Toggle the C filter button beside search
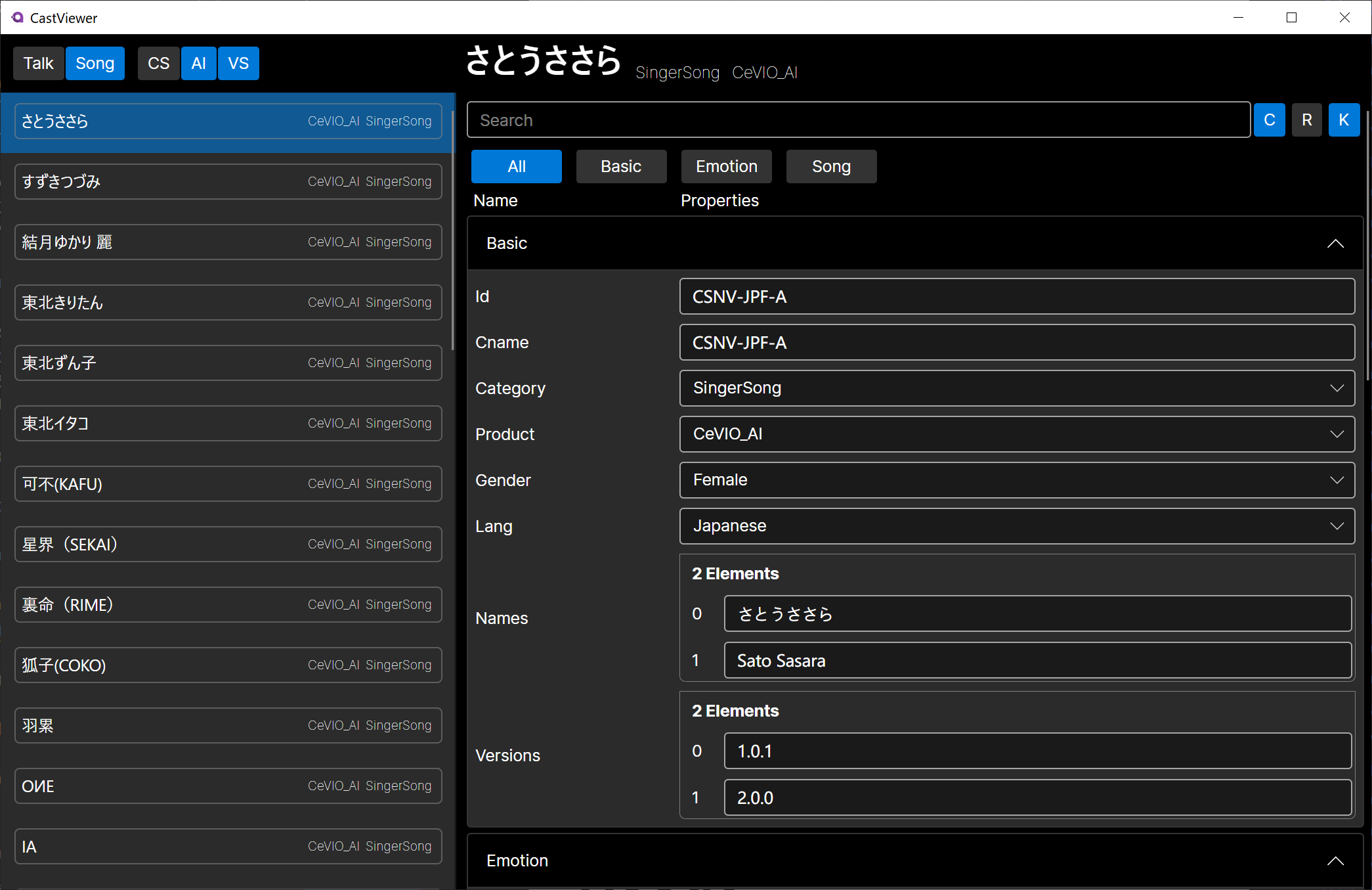This screenshot has width=1372, height=890. pyautogui.click(x=1269, y=120)
